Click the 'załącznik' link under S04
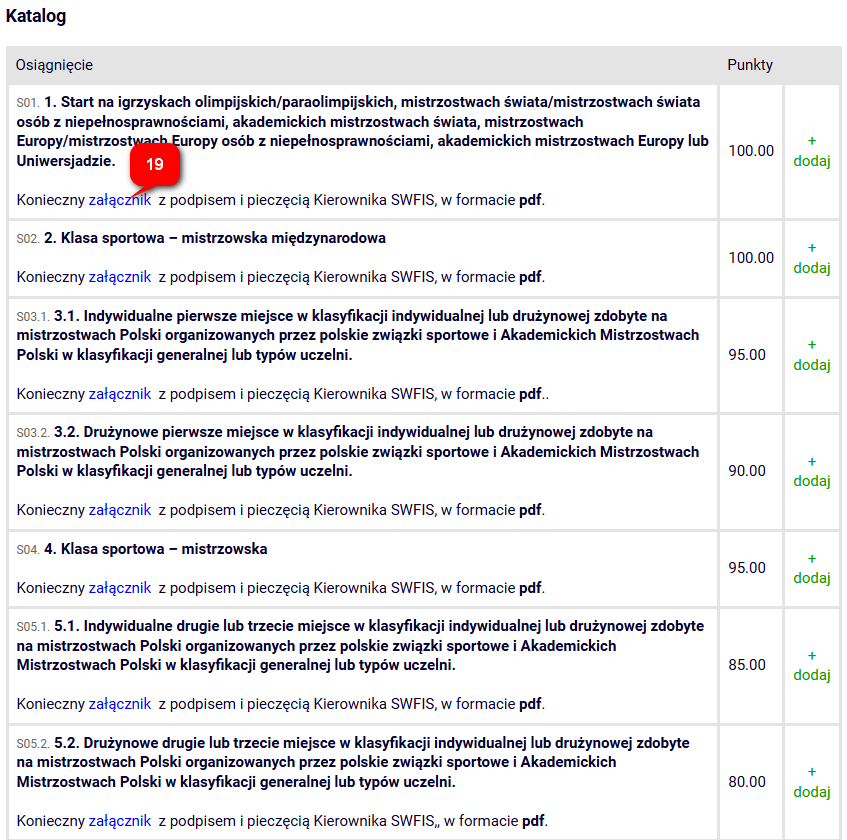 (120, 588)
